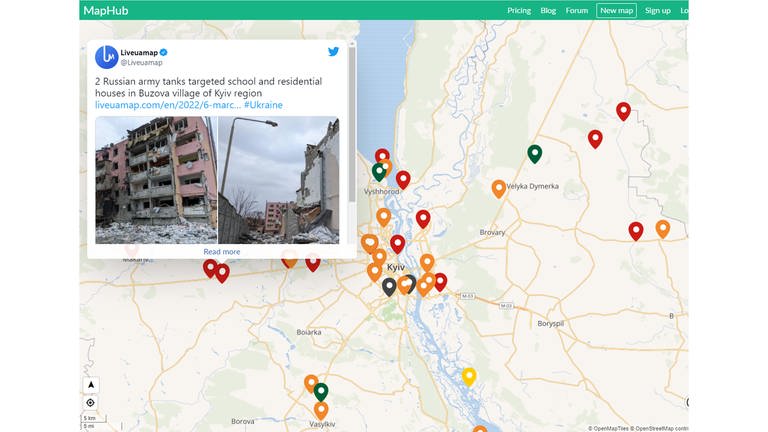
Task: Click the popup's vertical scrollbar
Action: 351,130
